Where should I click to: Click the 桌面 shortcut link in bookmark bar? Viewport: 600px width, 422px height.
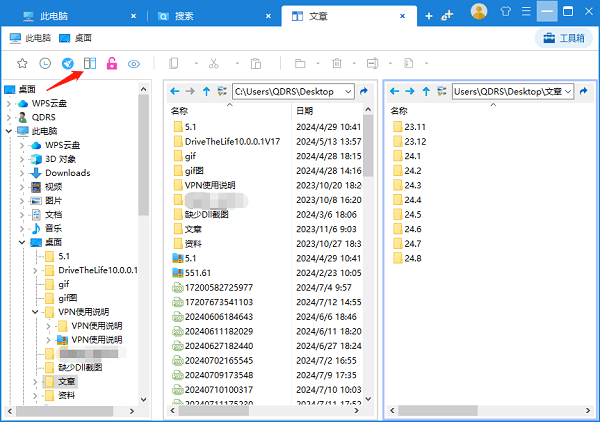tap(75, 38)
